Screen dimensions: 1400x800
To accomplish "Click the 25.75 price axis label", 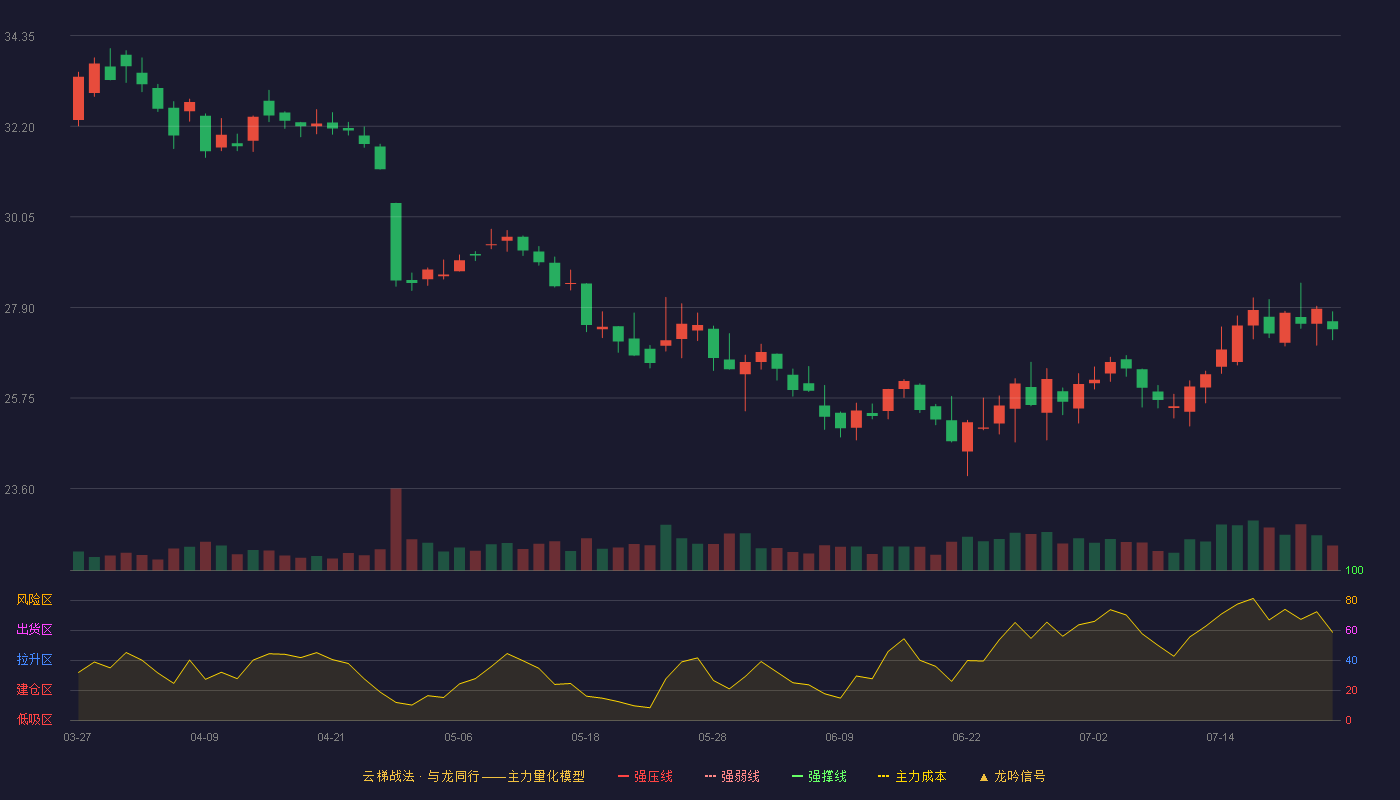I will coord(19,399).
